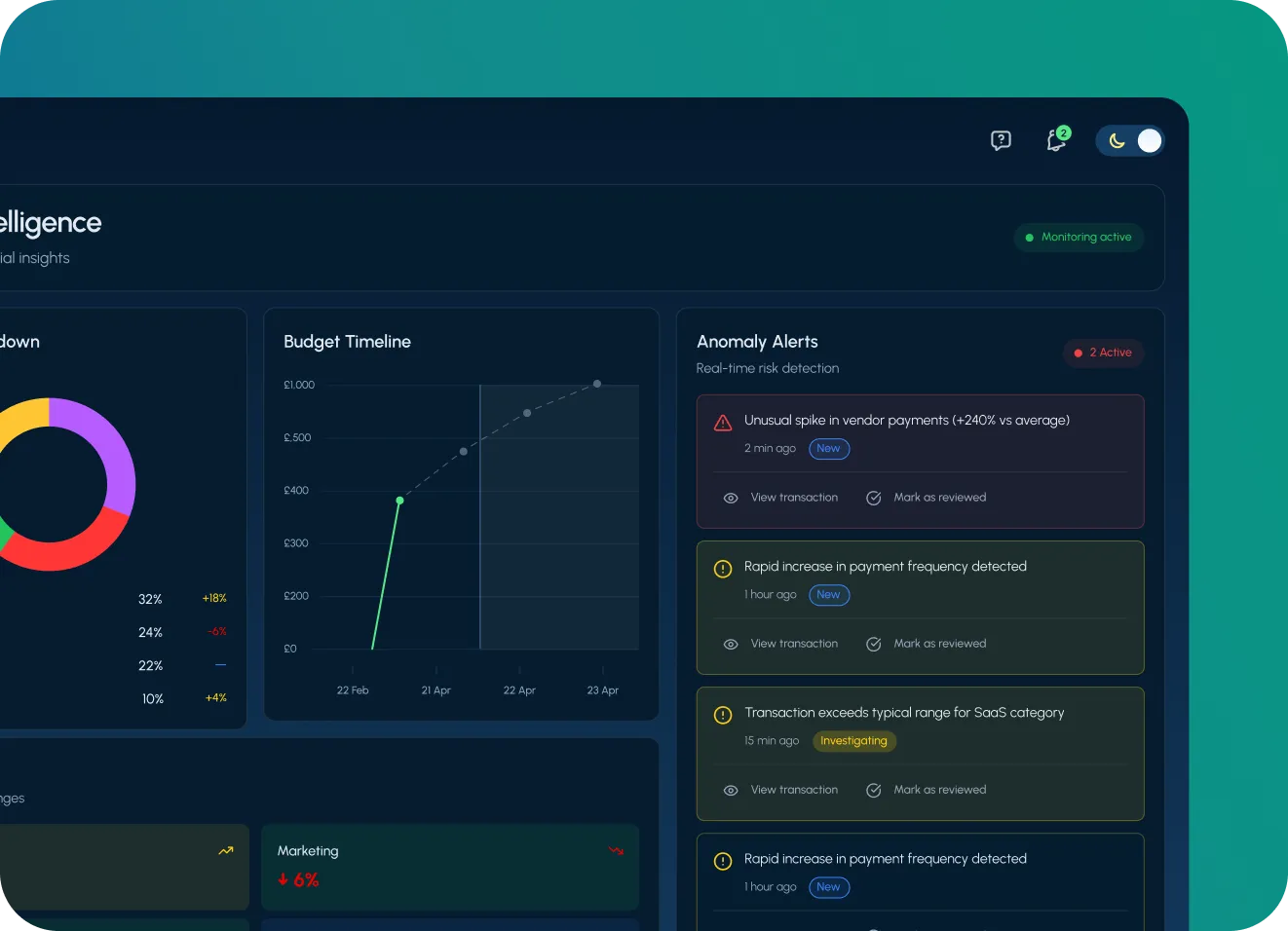Click the downward trend icon on Marketing card
Viewport: 1288px width, 931px height.
(616, 850)
